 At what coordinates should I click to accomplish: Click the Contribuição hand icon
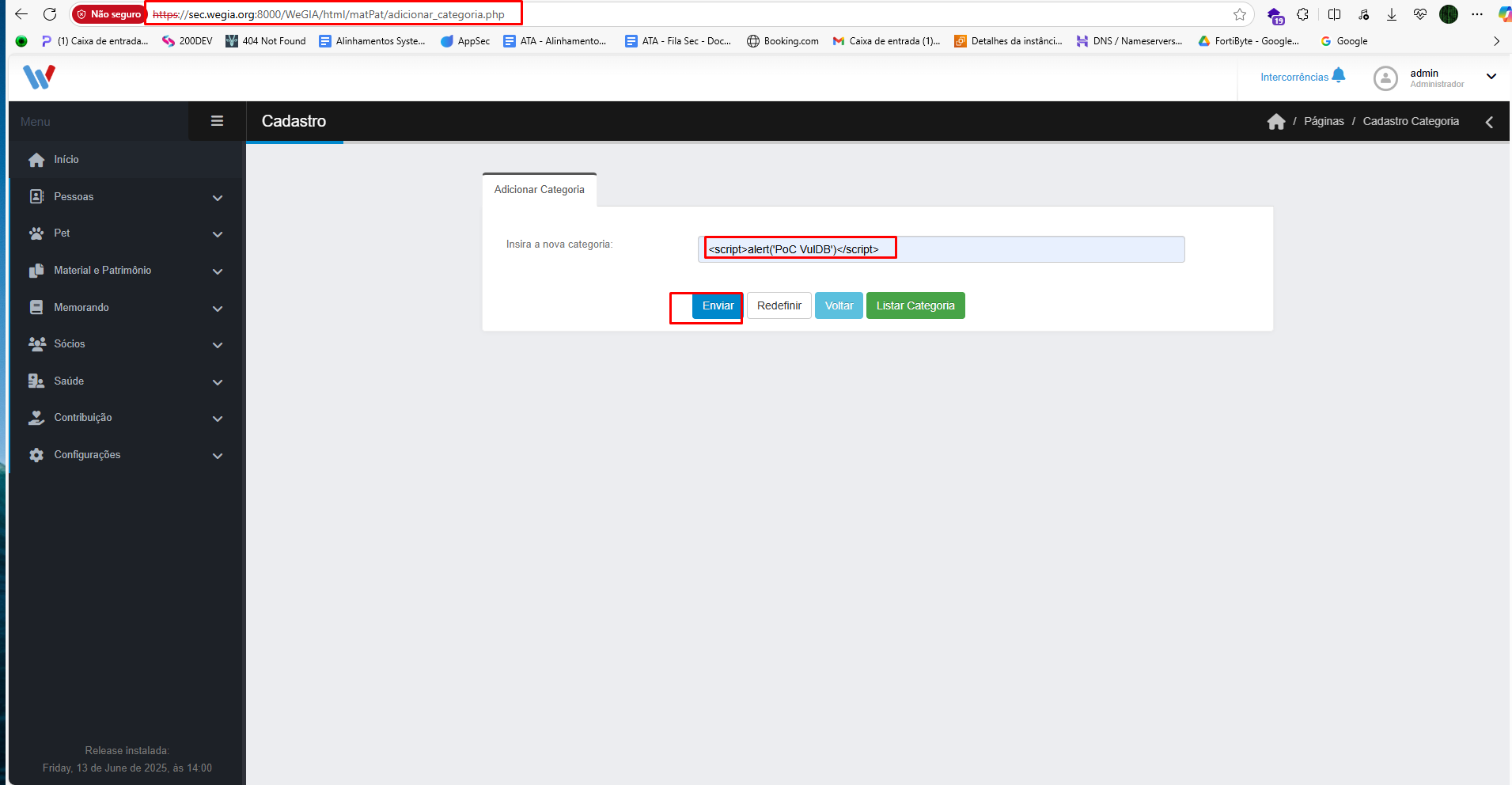[x=36, y=418]
